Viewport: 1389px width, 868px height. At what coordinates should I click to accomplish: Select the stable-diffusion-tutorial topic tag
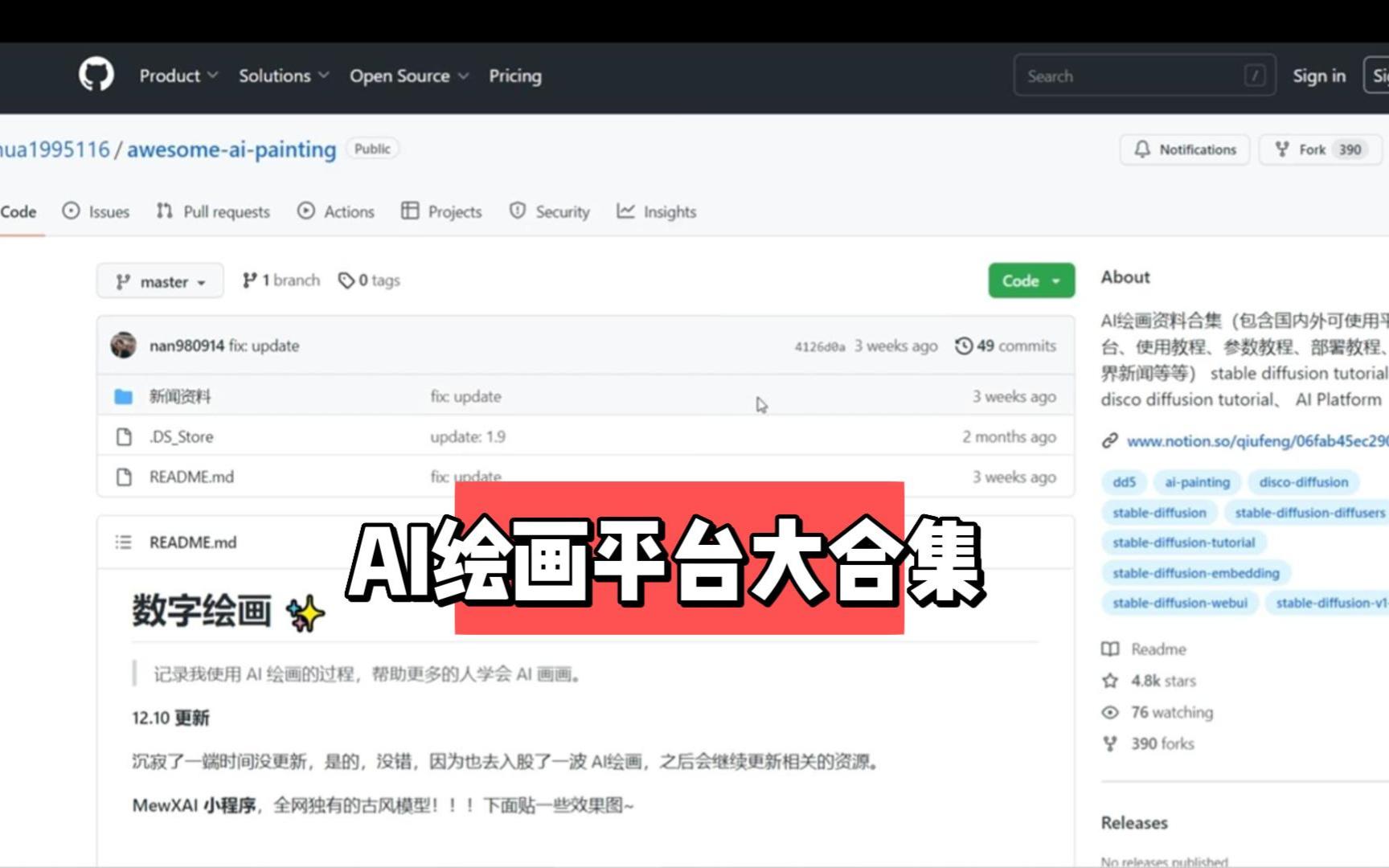tap(1183, 542)
